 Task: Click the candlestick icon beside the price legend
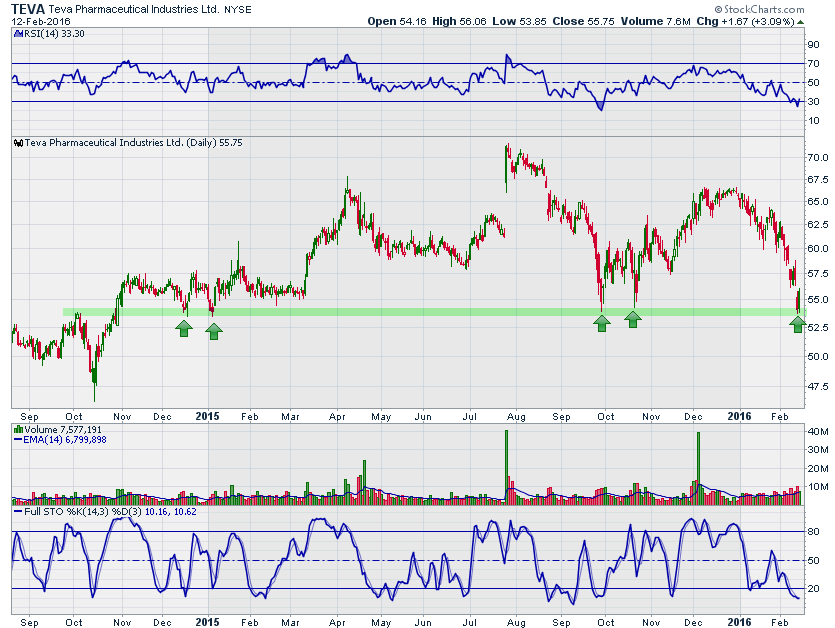click(x=18, y=143)
